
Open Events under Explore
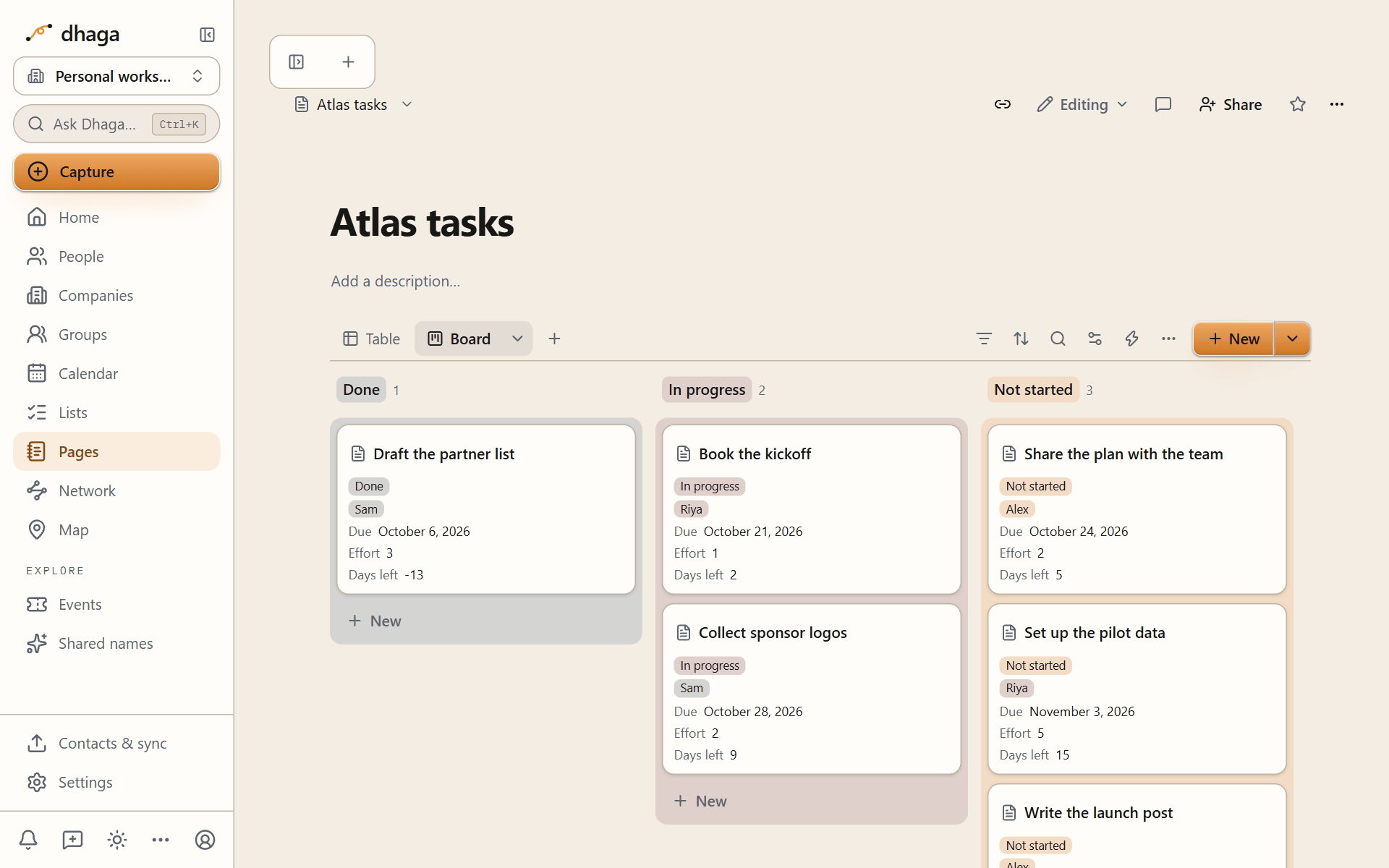pyautogui.click(x=116, y=604)
